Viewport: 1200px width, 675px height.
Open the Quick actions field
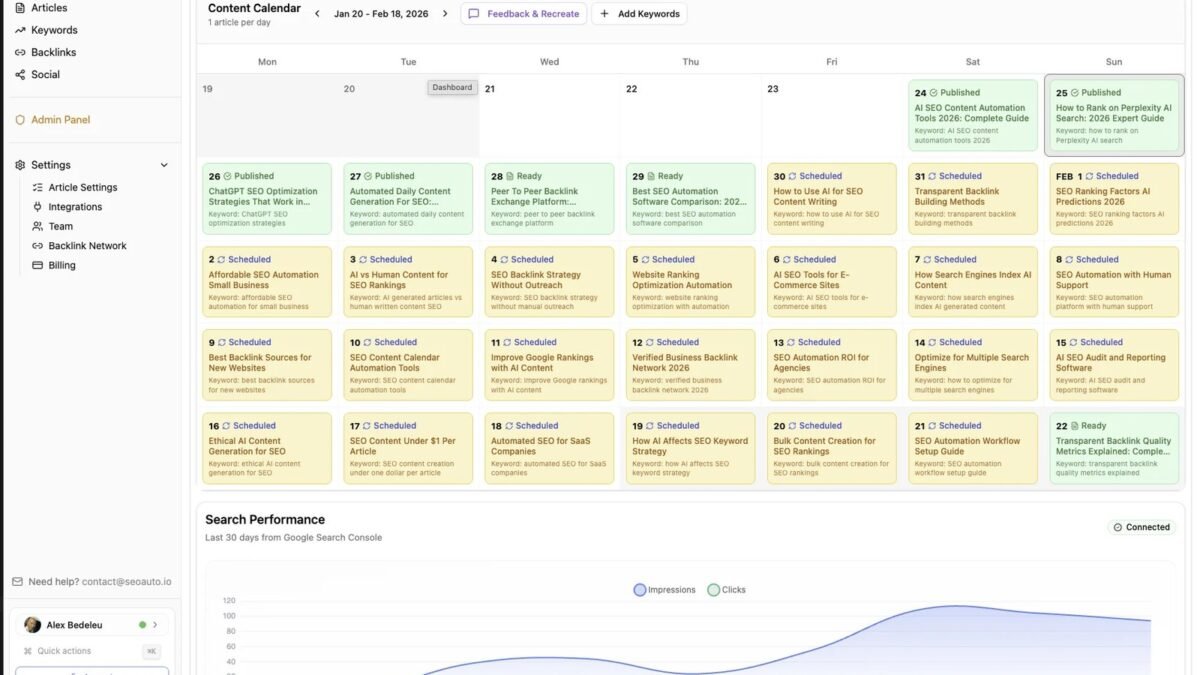pyautogui.click(x=92, y=651)
